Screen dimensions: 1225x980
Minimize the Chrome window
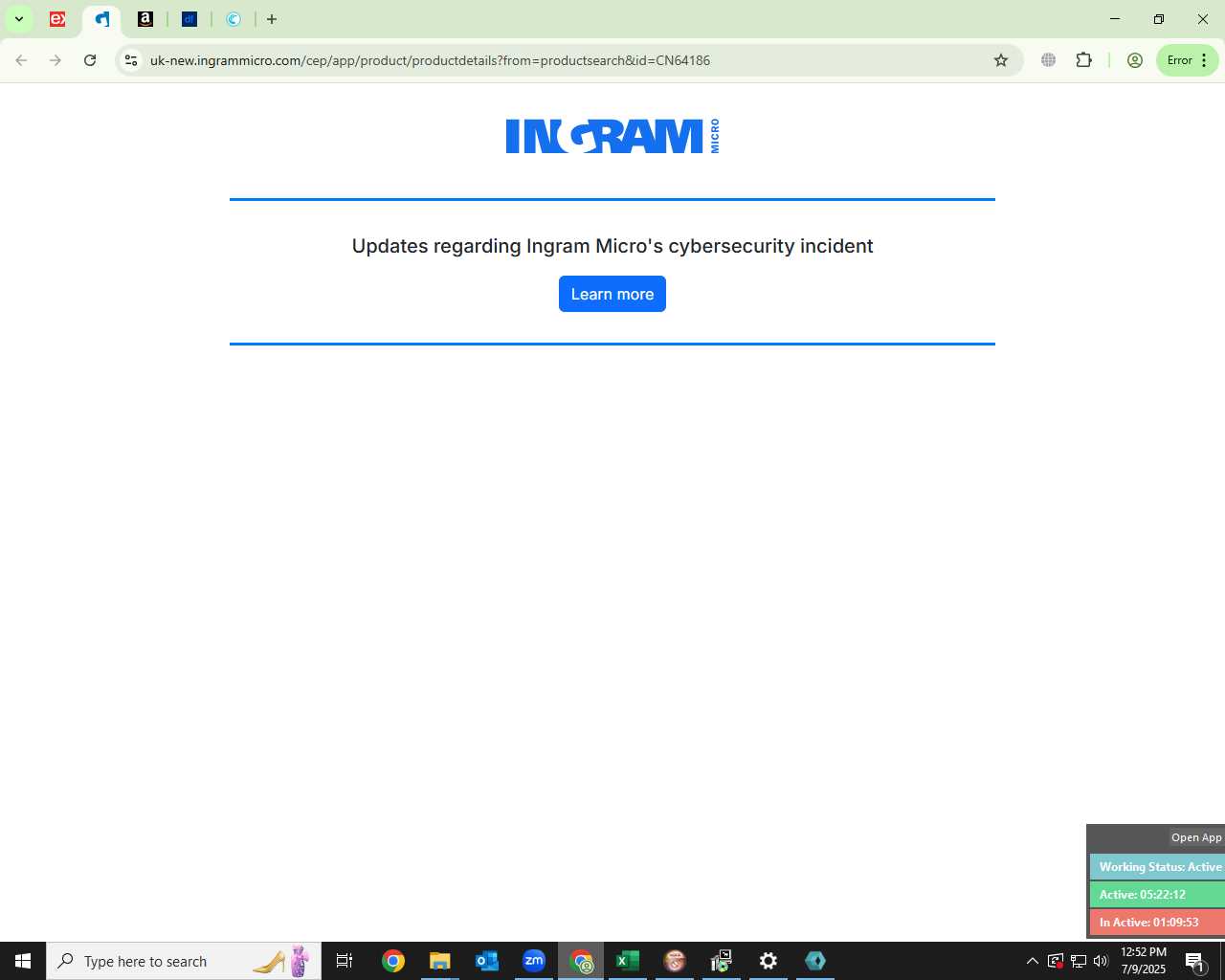coord(1115,19)
